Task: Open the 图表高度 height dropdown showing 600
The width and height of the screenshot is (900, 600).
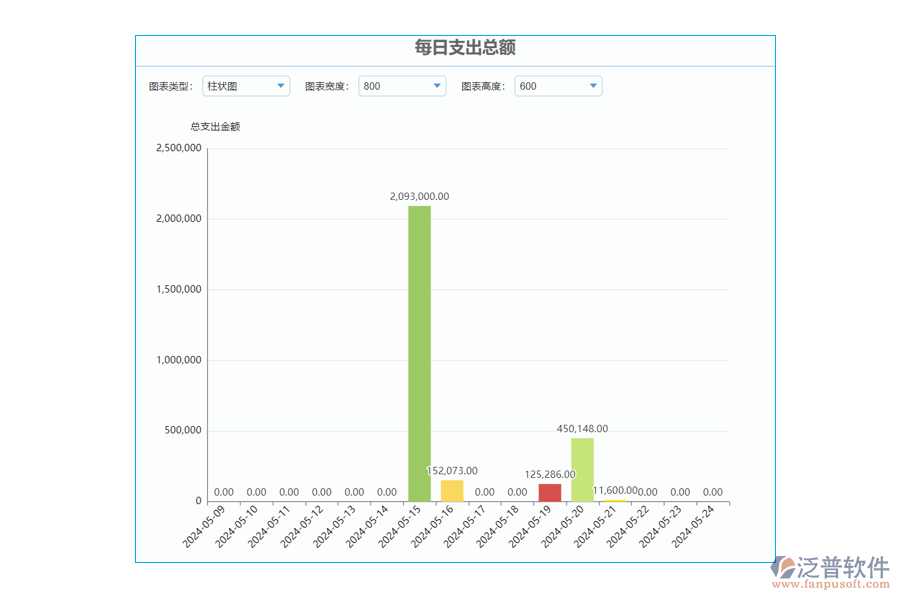Action: click(557, 86)
